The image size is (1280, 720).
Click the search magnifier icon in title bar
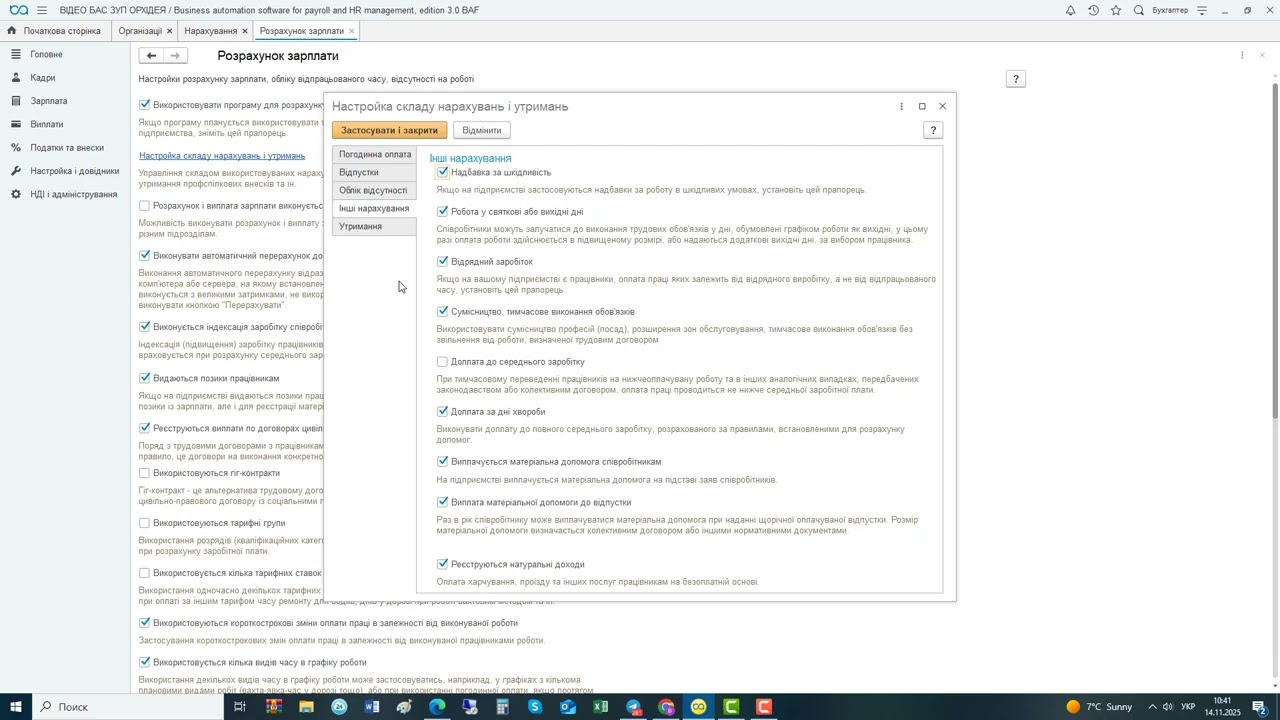click(1139, 10)
